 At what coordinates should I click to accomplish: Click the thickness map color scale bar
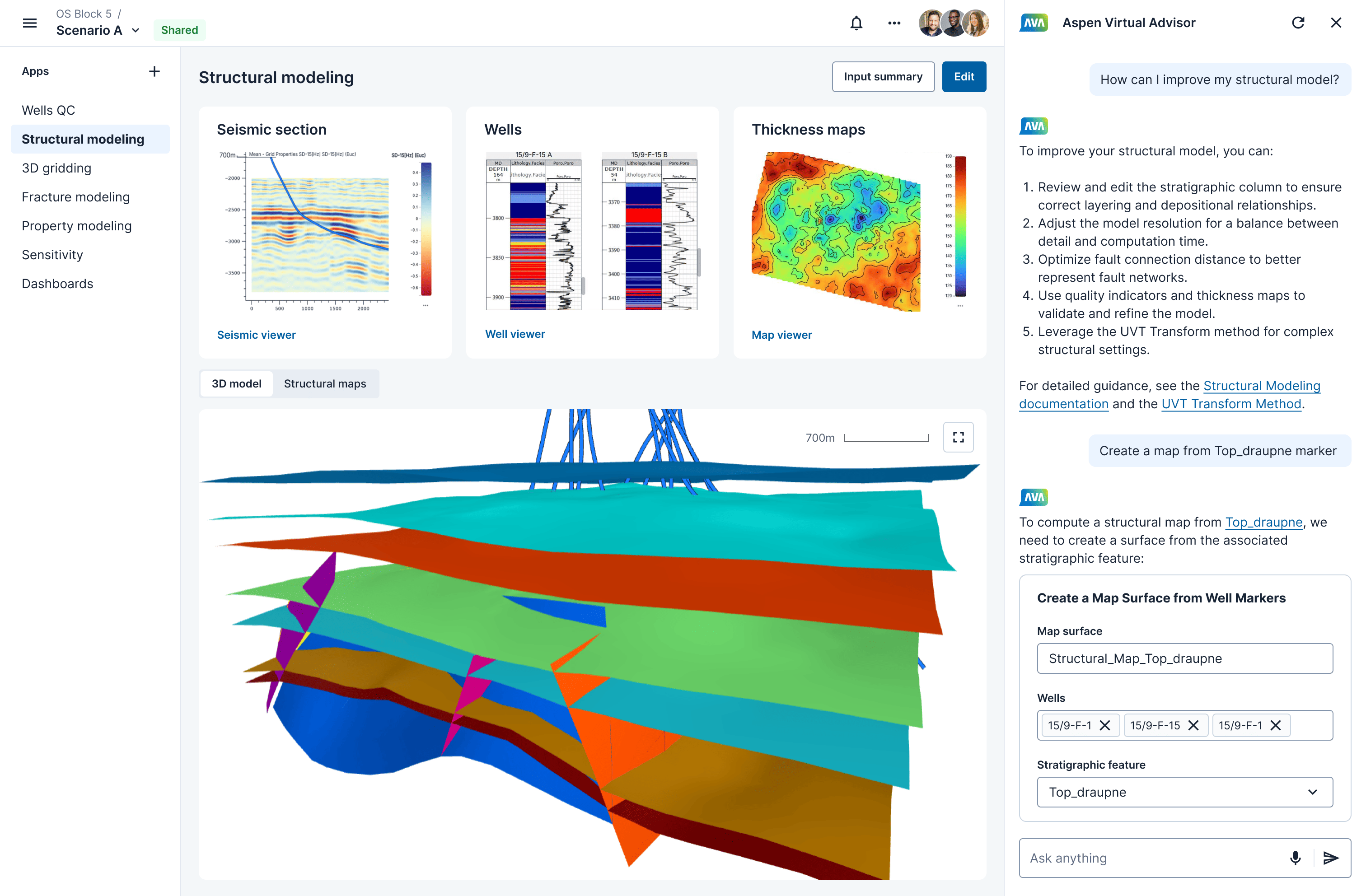click(x=960, y=226)
